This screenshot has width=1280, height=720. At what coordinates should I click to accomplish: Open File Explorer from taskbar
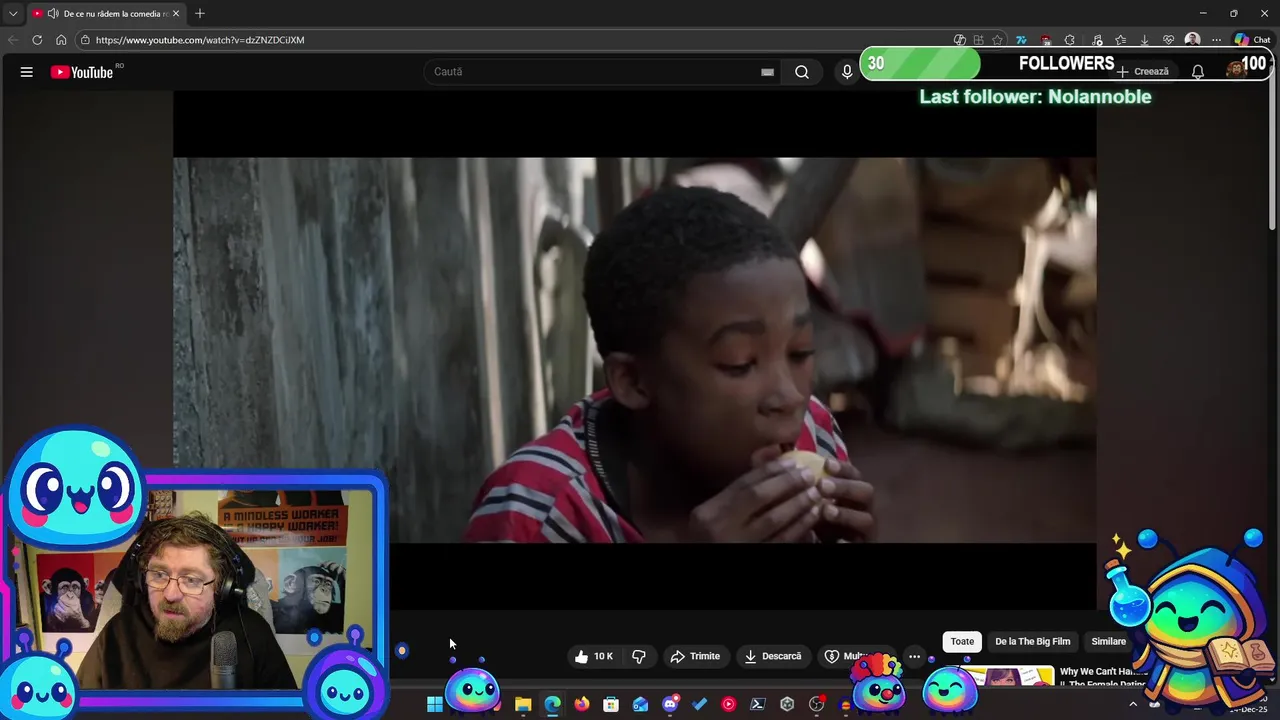(523, 705)
